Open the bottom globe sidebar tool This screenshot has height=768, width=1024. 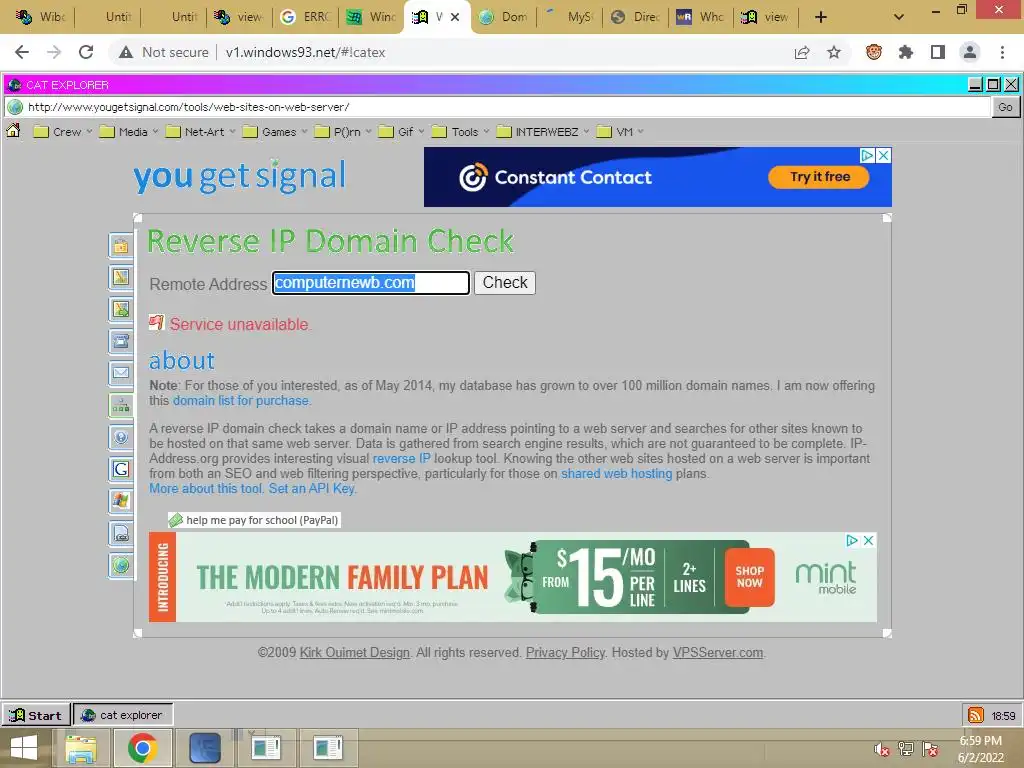[x=121, y=565]
